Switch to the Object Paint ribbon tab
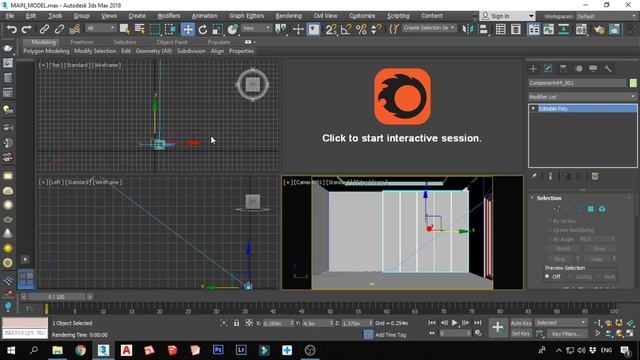Screen dimensions: 640x360 (172, 42)
